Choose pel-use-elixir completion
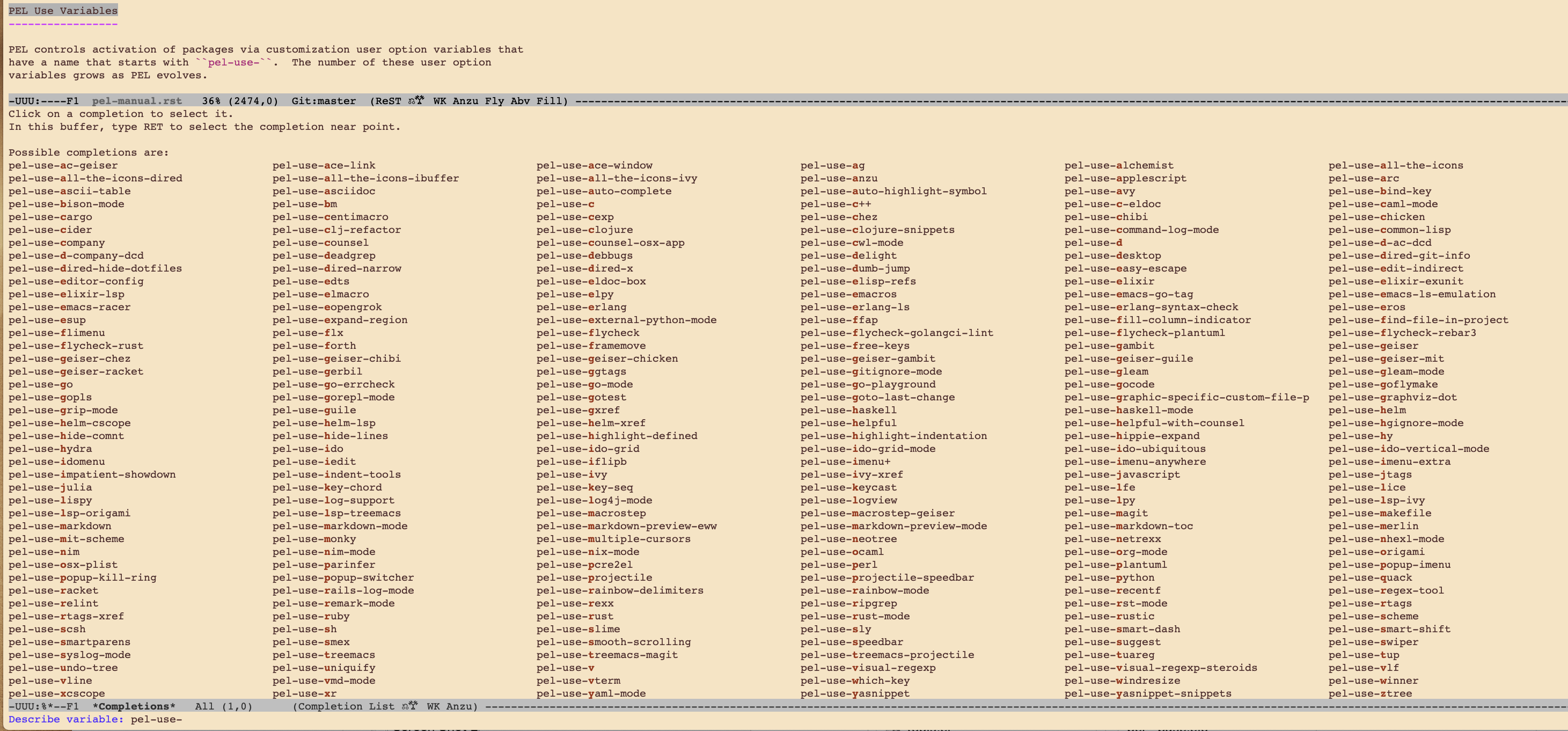Image resolution: width=1568 pixels, height=731 pixels. click(1109, 281)
